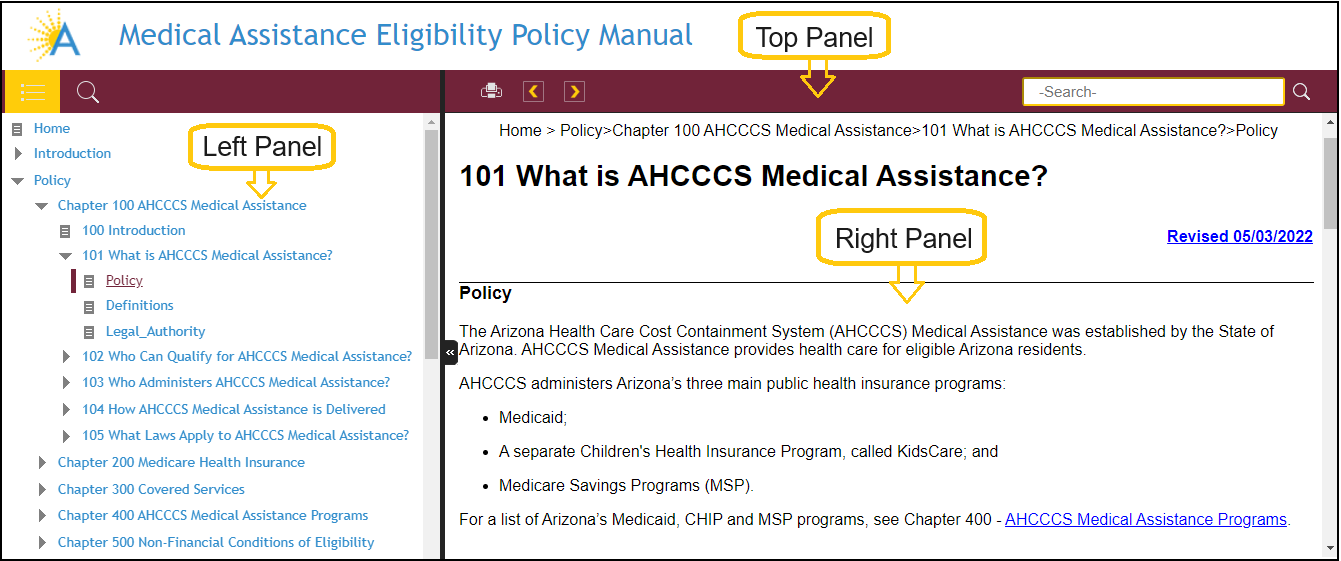This screenshot has width=1341, height=561.
Task: Click into the Search input field
Action: pos(1152,92)
